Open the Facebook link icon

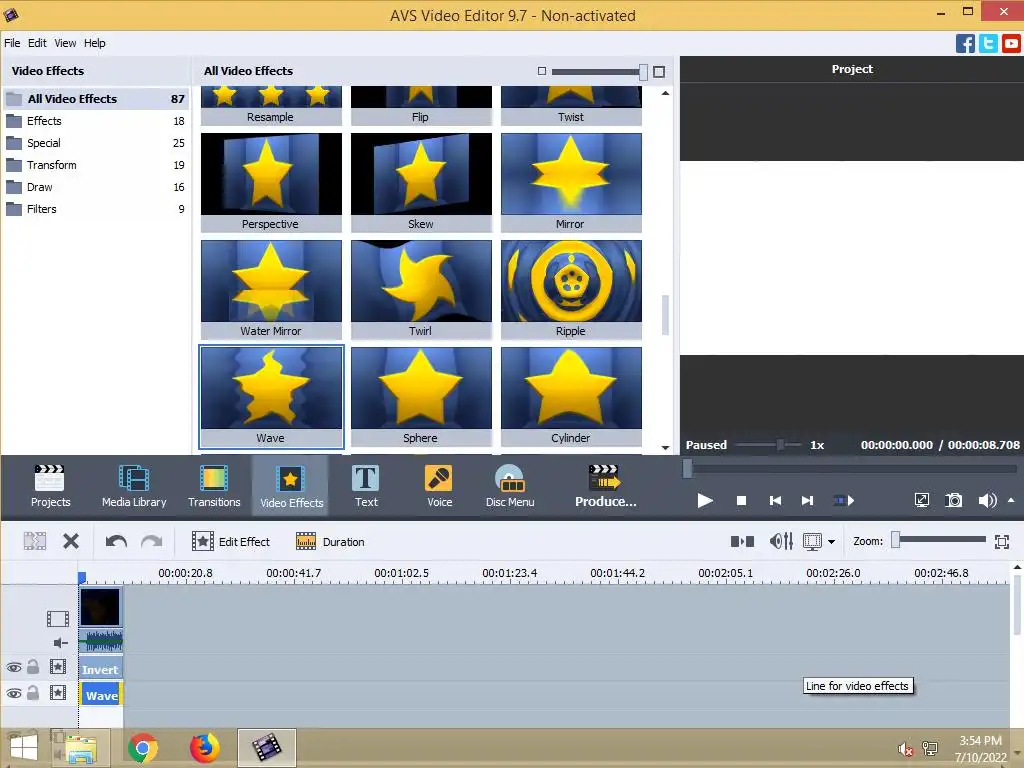click(965, 43)
